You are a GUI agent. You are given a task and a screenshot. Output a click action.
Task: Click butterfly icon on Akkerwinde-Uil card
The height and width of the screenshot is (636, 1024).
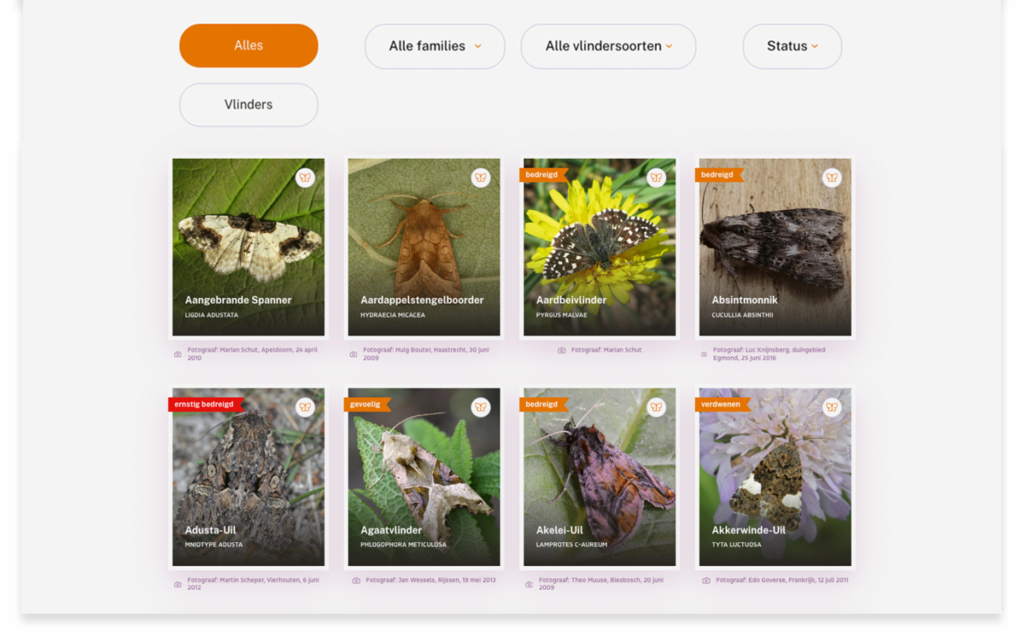(x=832, y=407)
